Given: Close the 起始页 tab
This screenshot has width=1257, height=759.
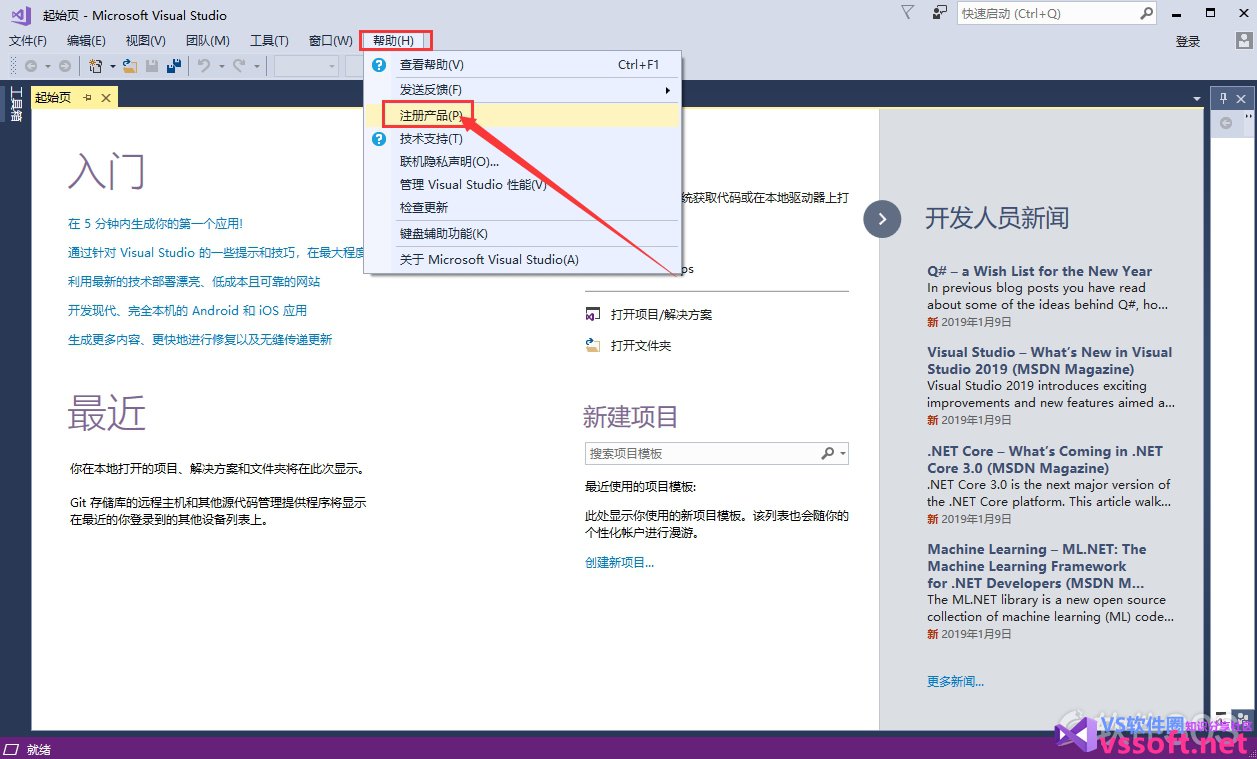Looking at the screenshot, I should [105, 97].
